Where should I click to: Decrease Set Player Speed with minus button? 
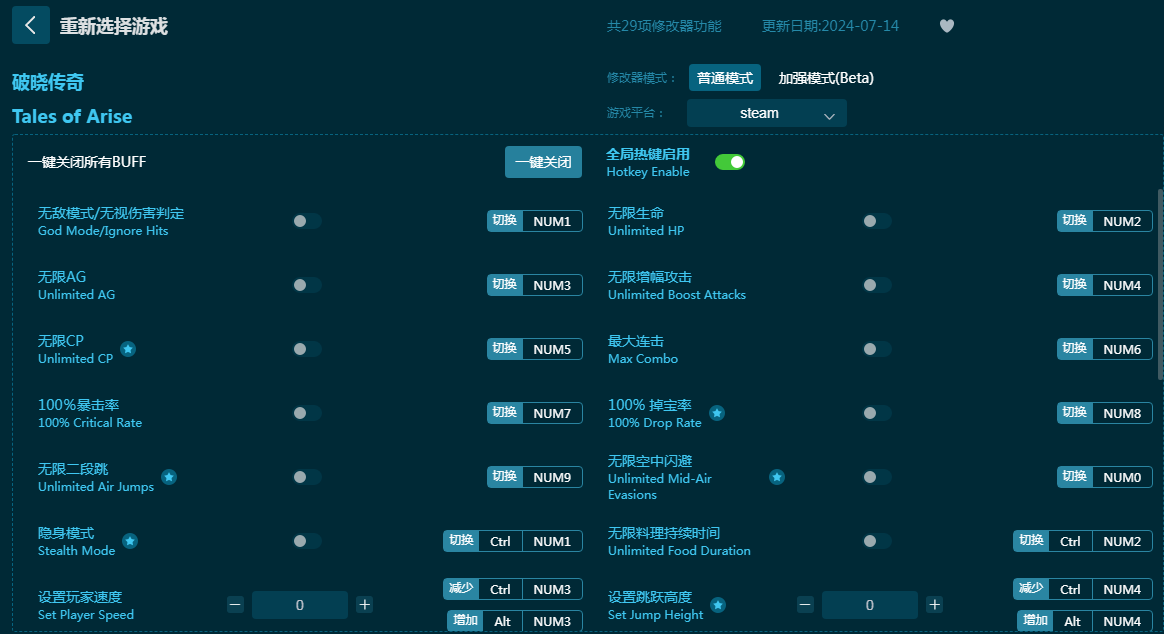coord(235,604)
